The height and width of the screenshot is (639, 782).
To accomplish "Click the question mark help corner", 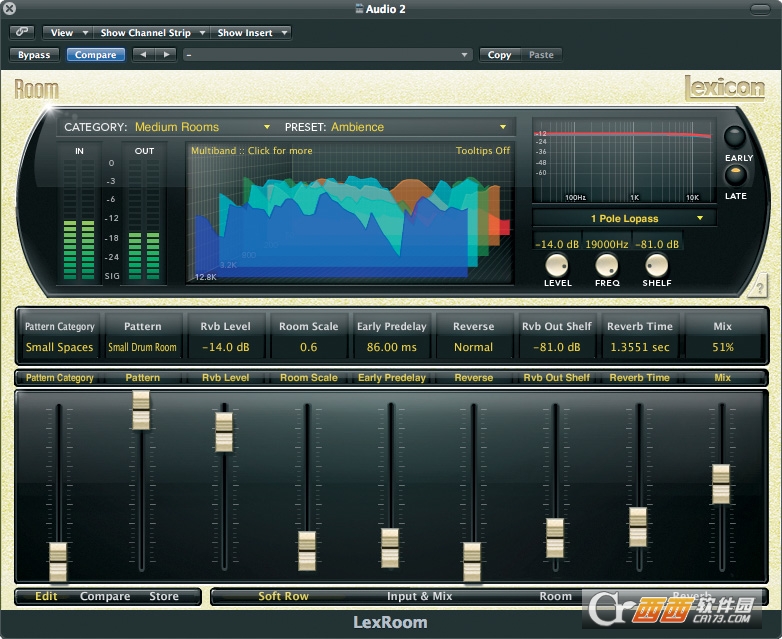I will (x=758, y=286).
